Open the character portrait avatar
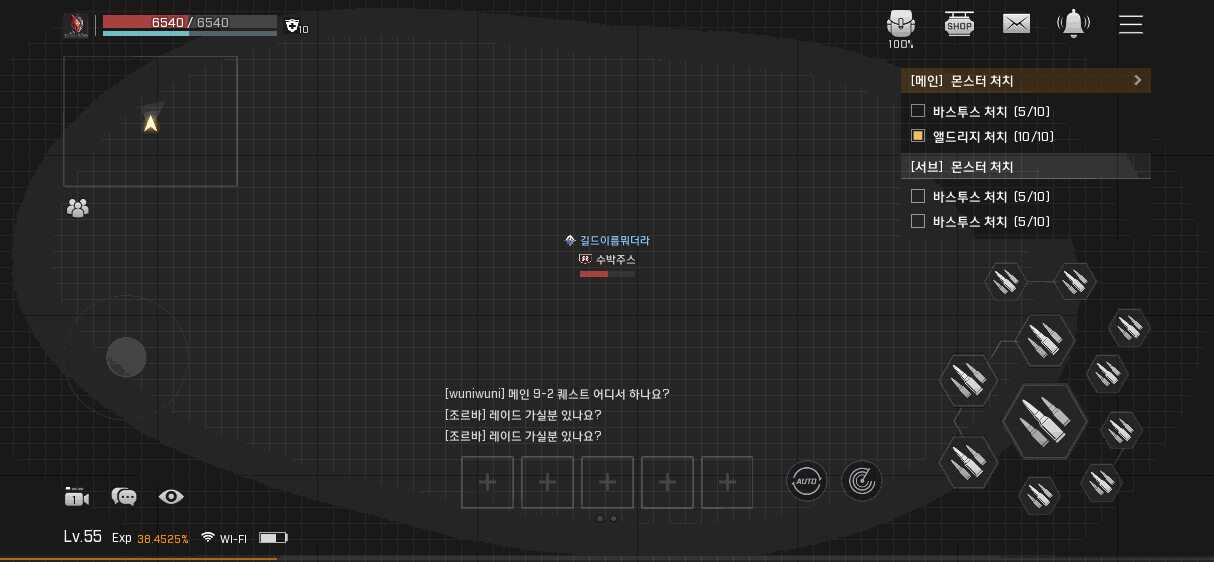Image resolution: width=1214 pixels, height=562 pixels. pyautogui.click(x=76, y=25)
